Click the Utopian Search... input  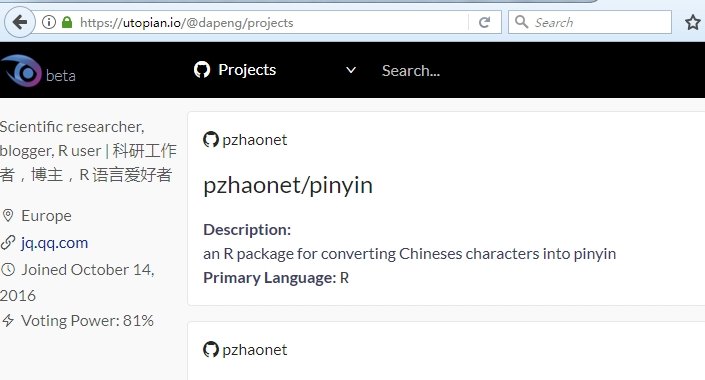pos(411,71)
